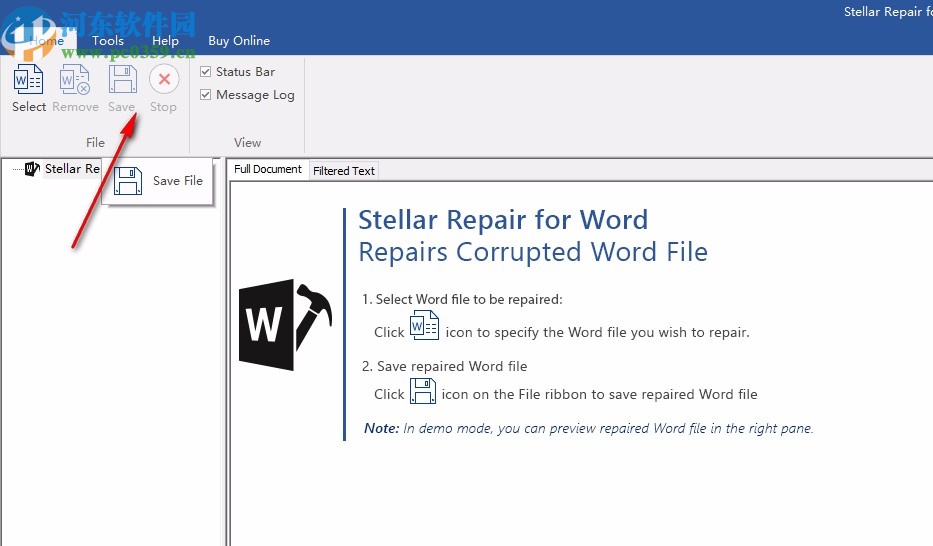Click the Save icon in ribbon

[x=123, y=79]
